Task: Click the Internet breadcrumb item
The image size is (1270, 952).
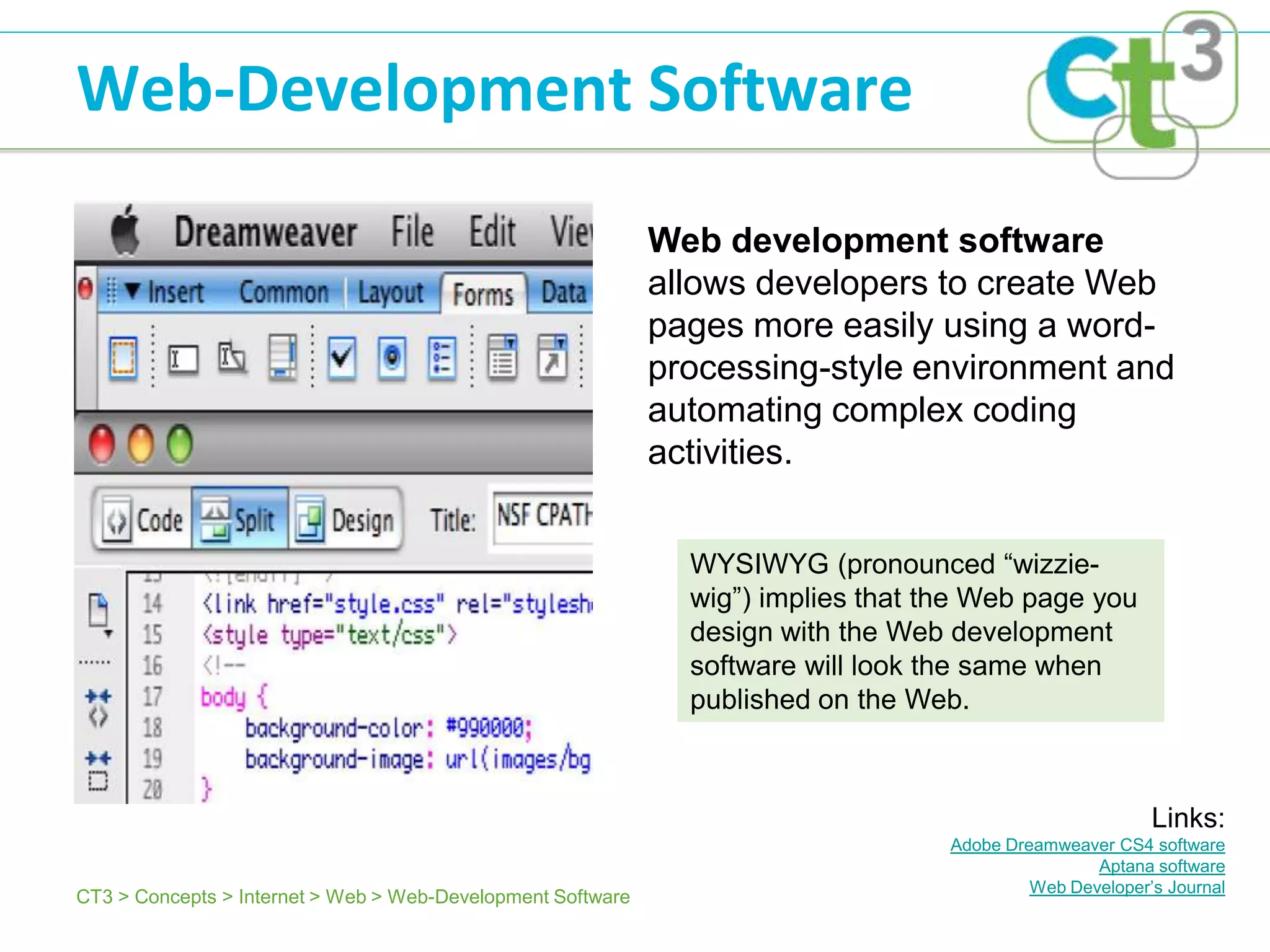Action: 272,897
